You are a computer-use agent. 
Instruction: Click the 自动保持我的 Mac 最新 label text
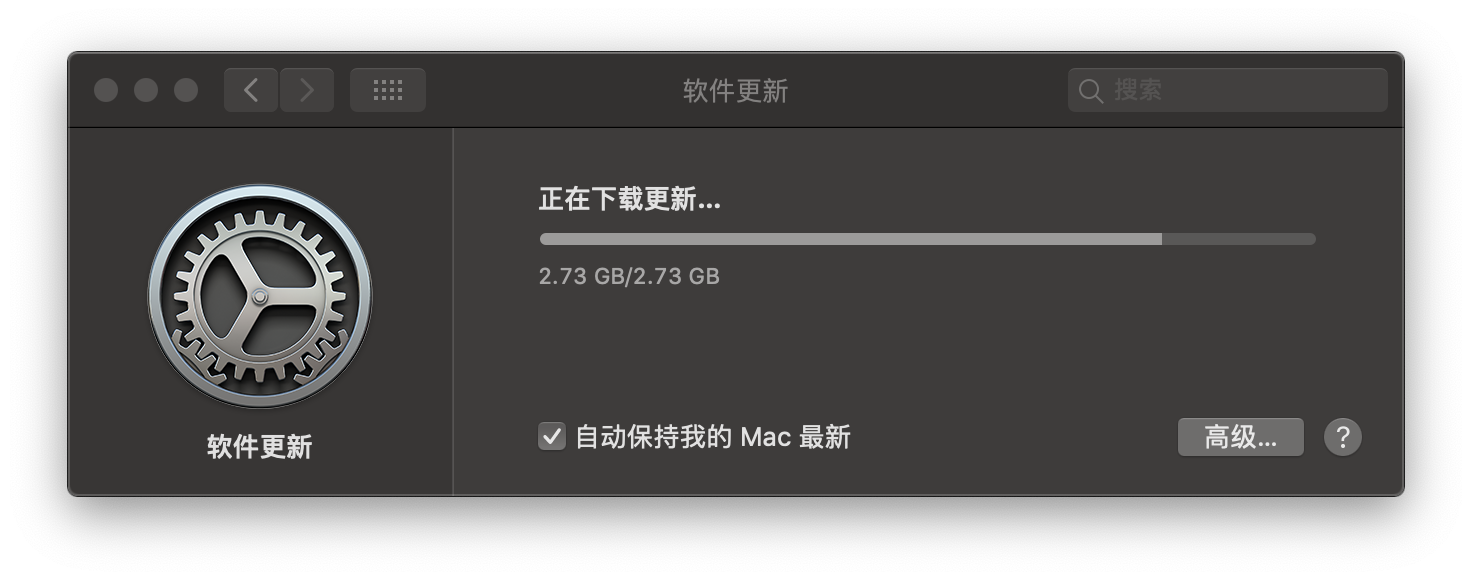pyautogui.click(x=713, y=437)
